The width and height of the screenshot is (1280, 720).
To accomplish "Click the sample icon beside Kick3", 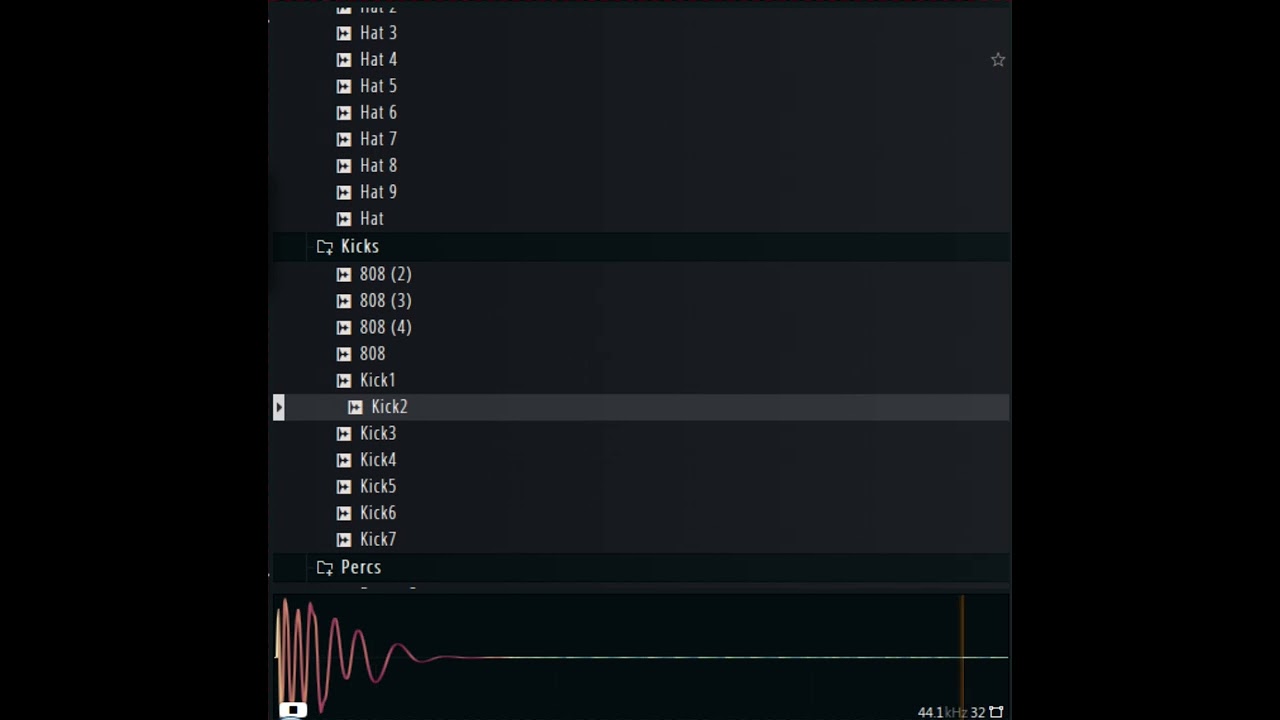I will point(344,433).
